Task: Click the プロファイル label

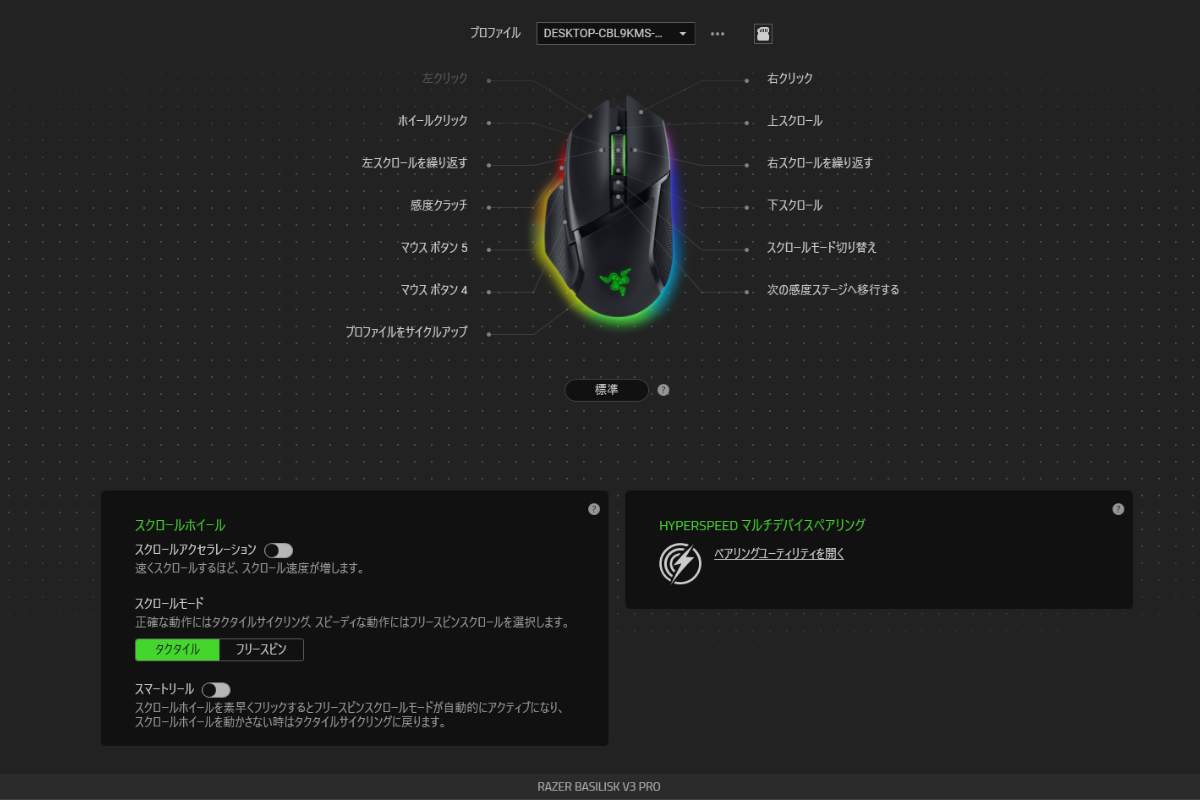Action: point(495,33)
